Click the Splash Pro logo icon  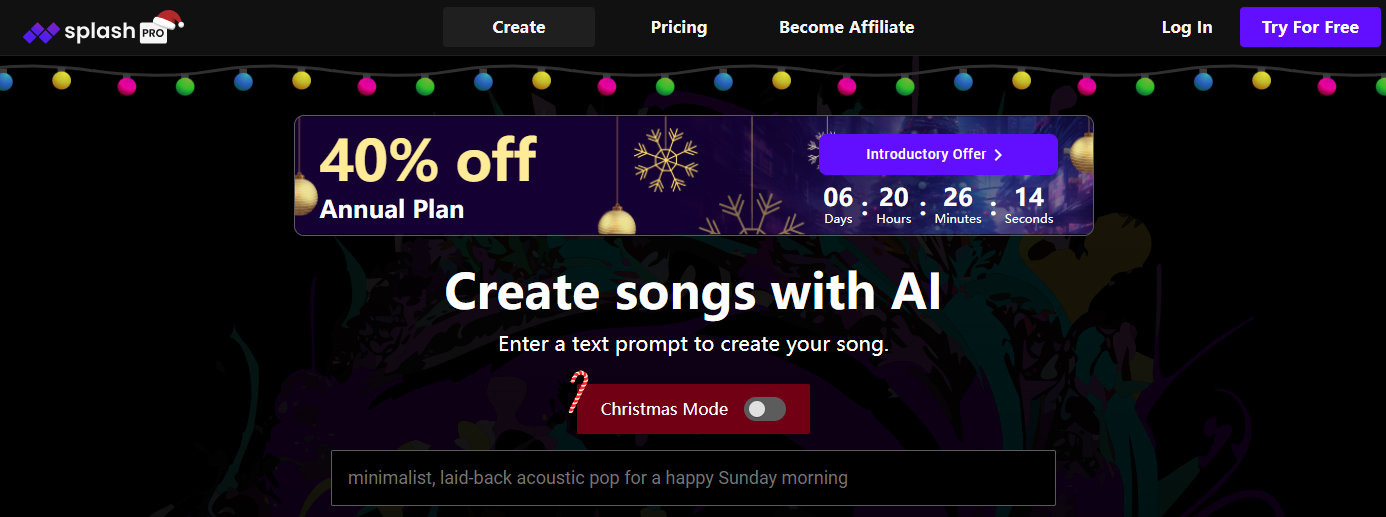tap(42, 32)
